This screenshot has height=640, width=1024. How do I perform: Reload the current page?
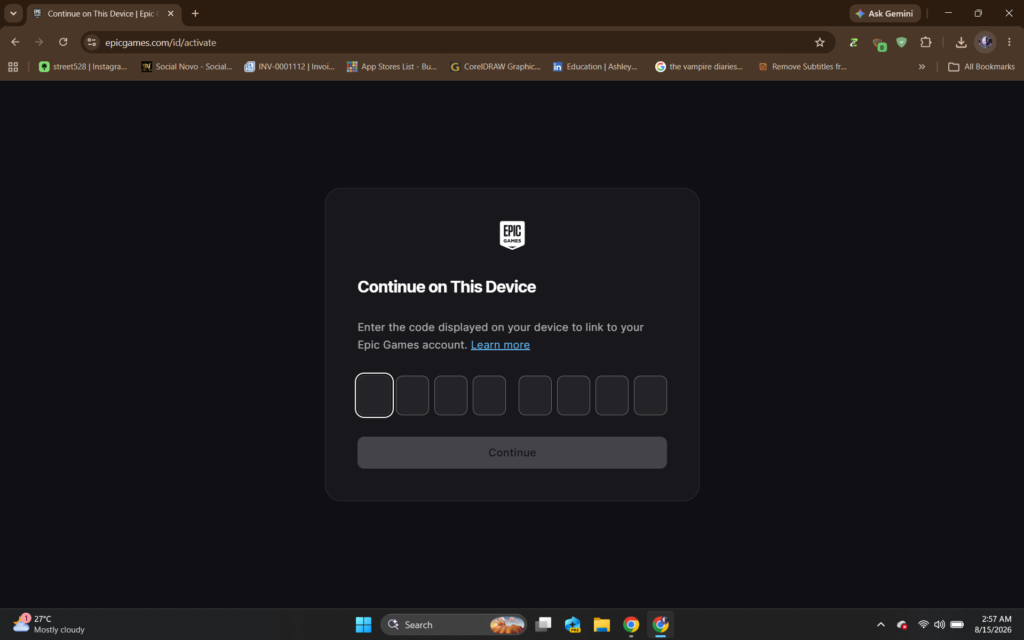63,42
